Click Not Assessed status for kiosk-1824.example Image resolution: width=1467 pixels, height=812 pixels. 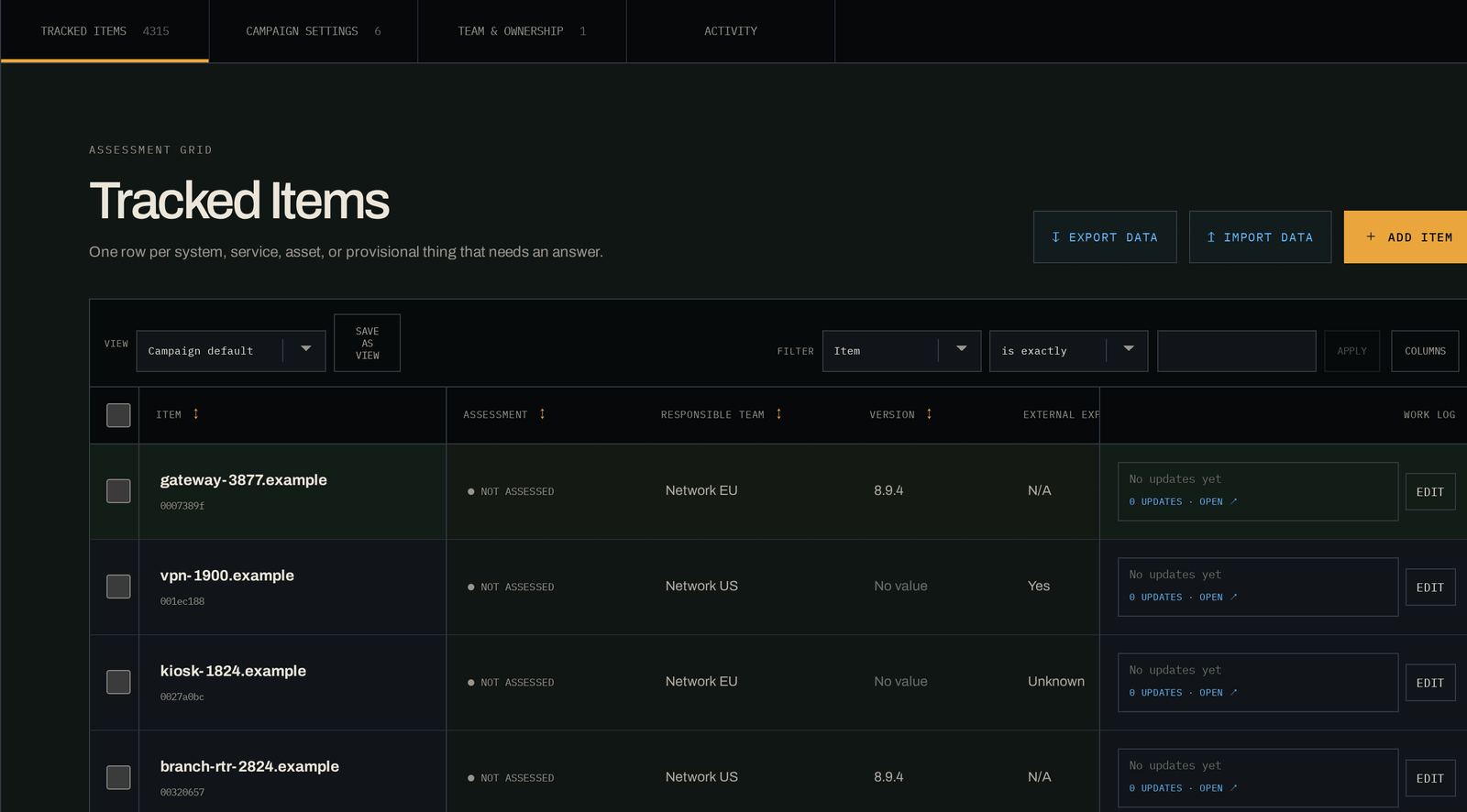pos(511,683)
